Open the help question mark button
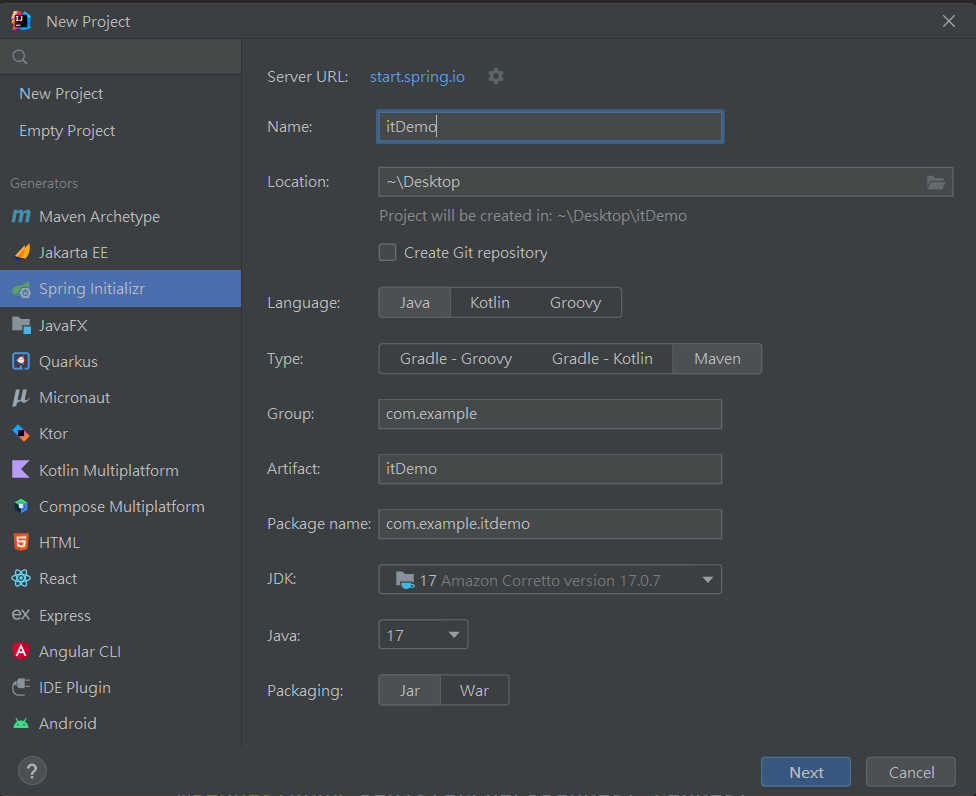976x796 pixels. point(32,771)
